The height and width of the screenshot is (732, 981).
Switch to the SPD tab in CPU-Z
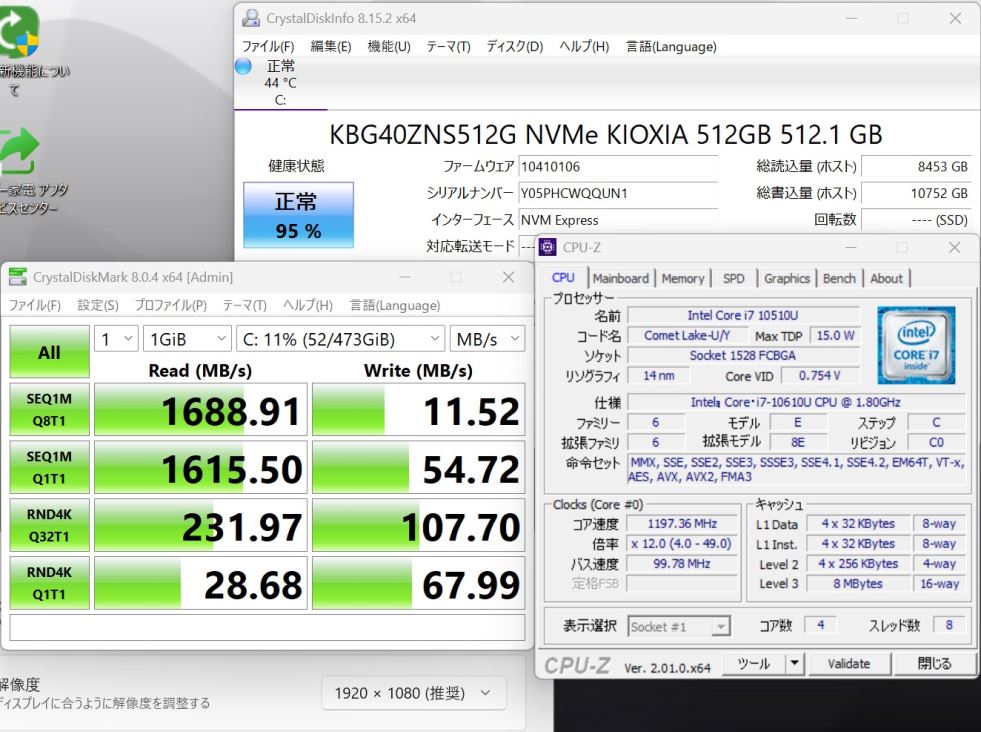733,278
